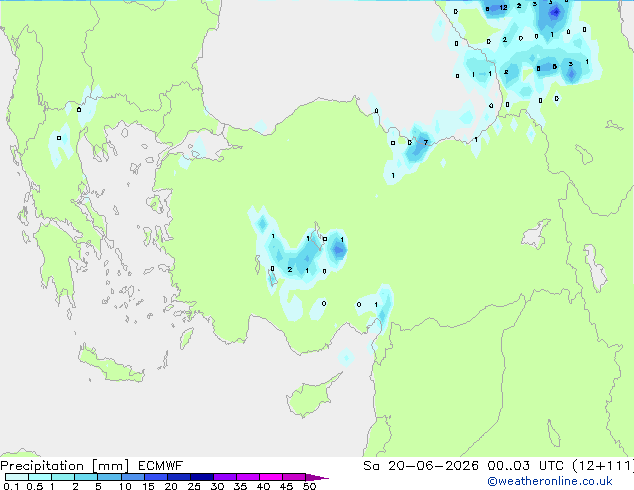Click the 25–30 mm navy legend swatch
Image resolution: width=634 pixels, height=490 pixels.
[x=201, y=477]
